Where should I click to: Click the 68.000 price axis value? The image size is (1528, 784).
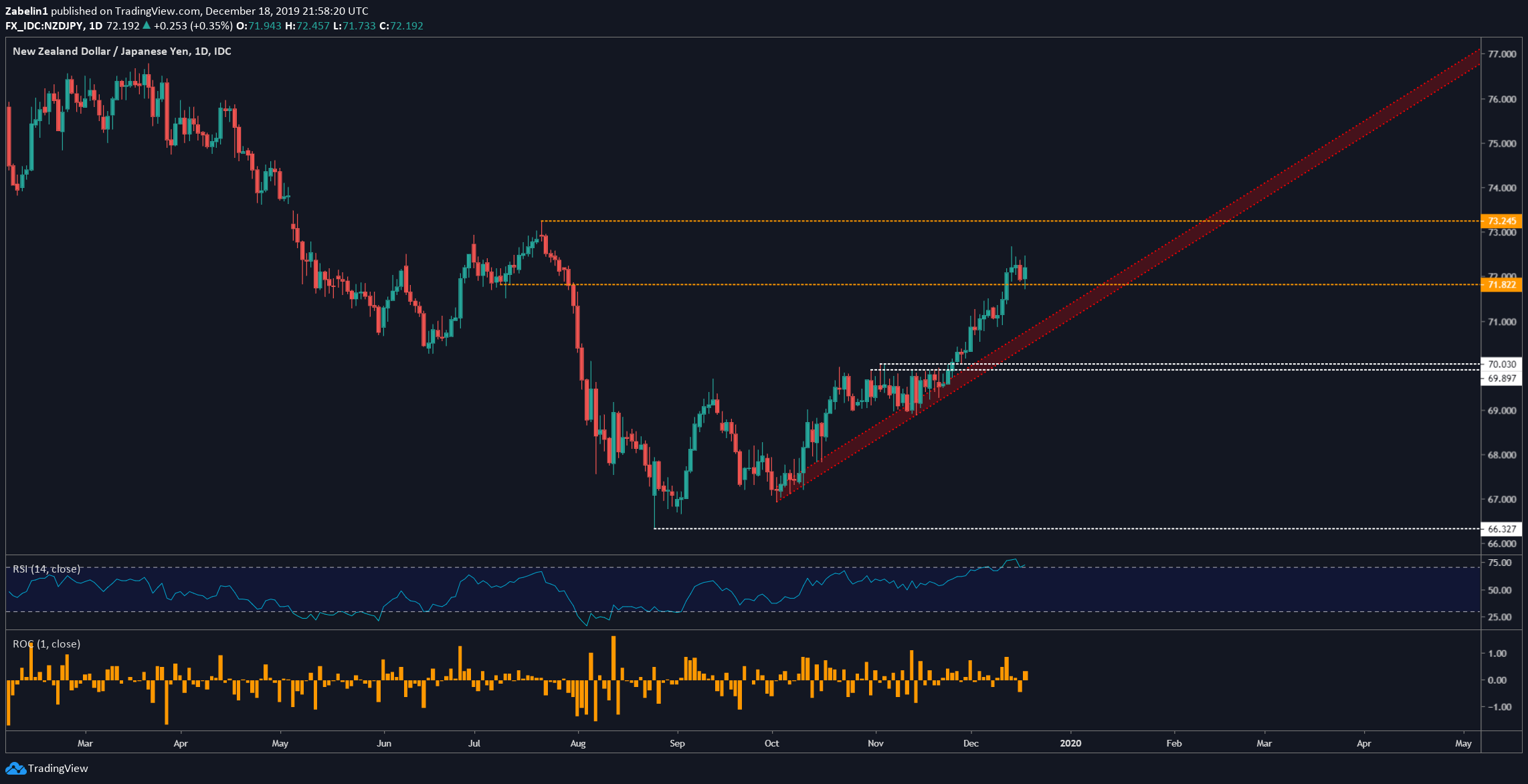(x=1502, y=455)
